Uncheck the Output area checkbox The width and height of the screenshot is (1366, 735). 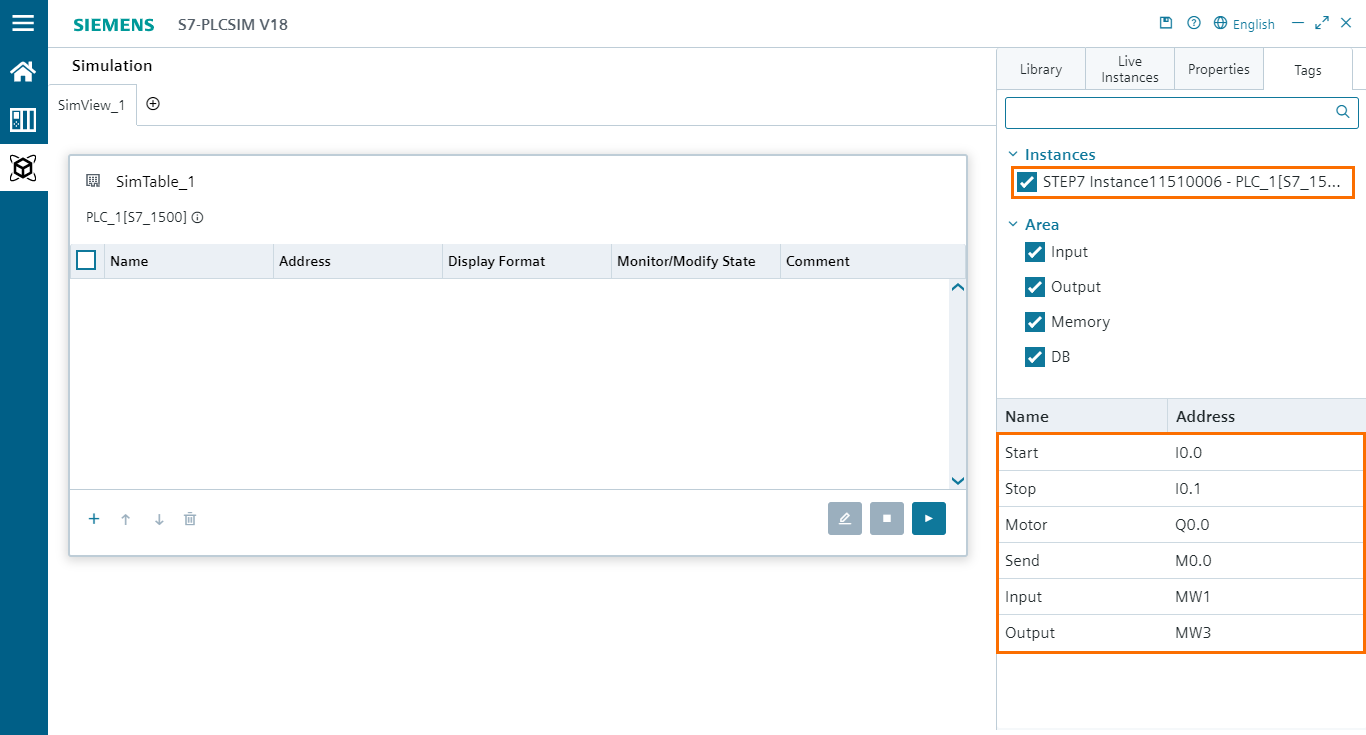[x=1035, y=287]
